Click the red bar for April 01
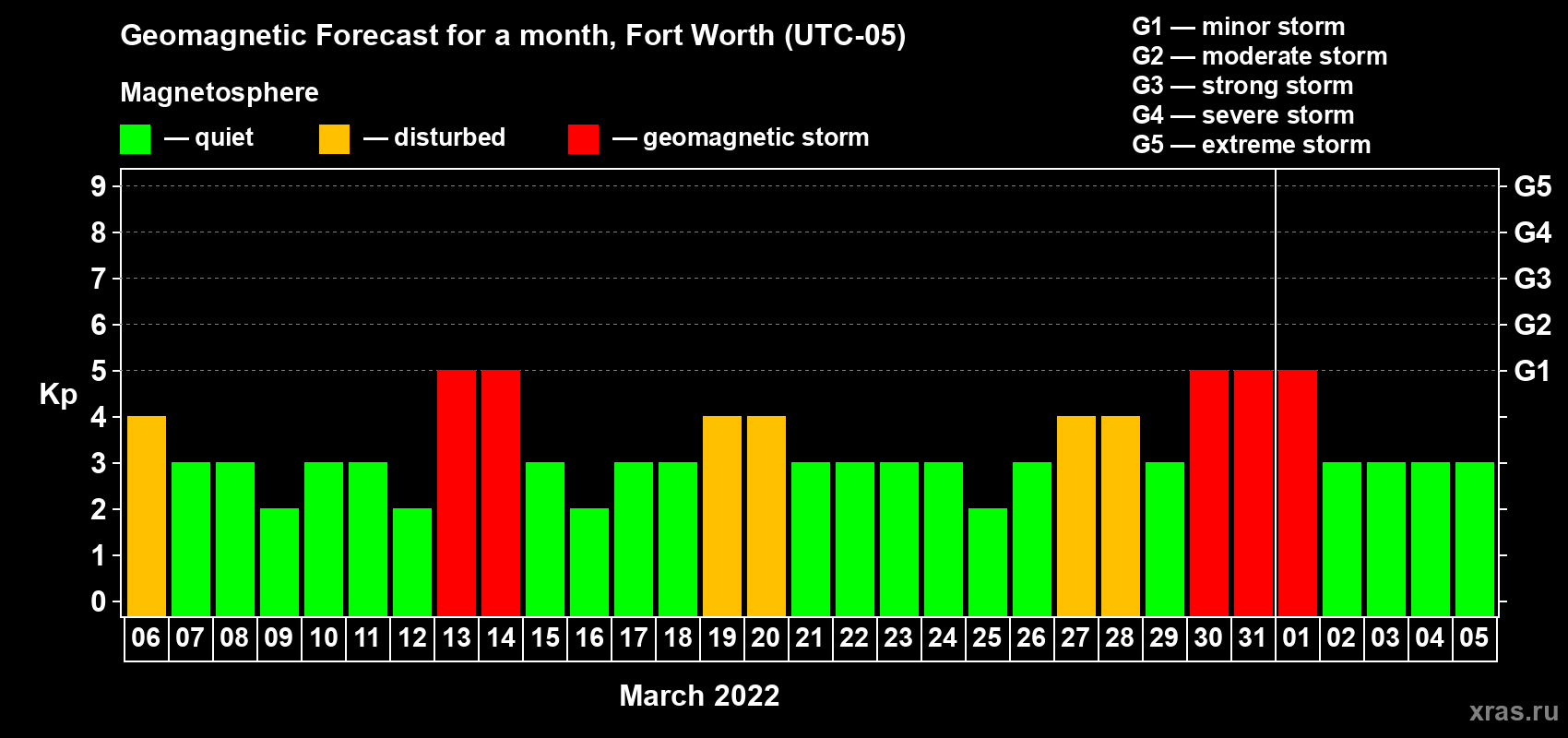 point(1298,494)
